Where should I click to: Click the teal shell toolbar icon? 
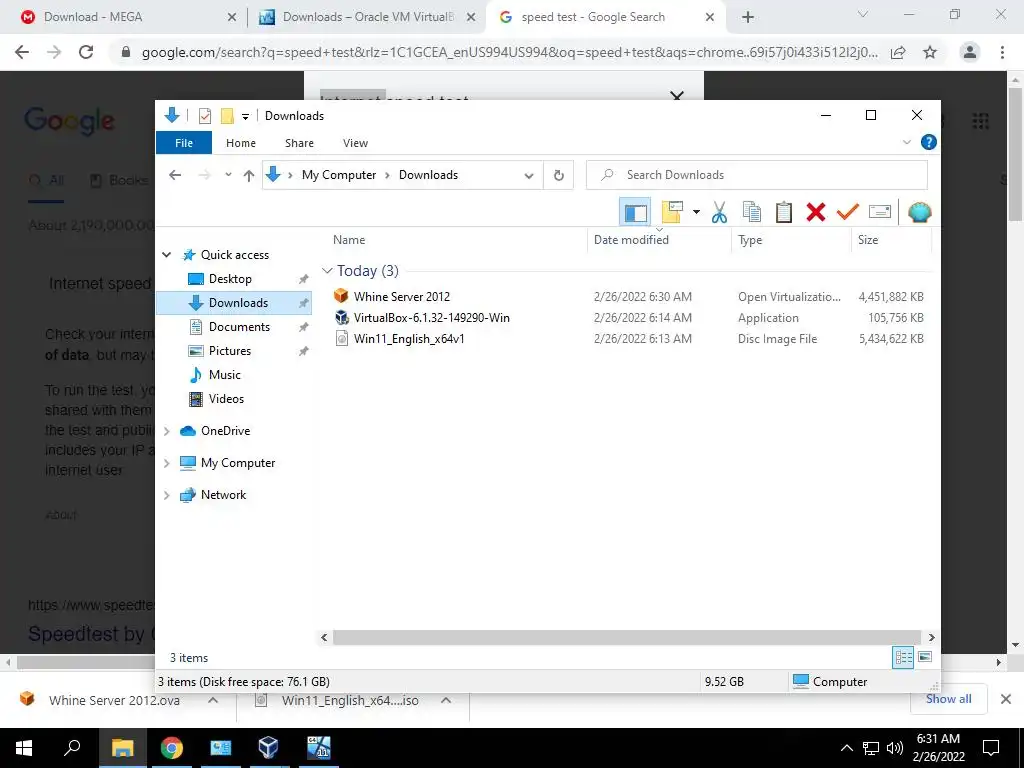[x=920, y=212]
